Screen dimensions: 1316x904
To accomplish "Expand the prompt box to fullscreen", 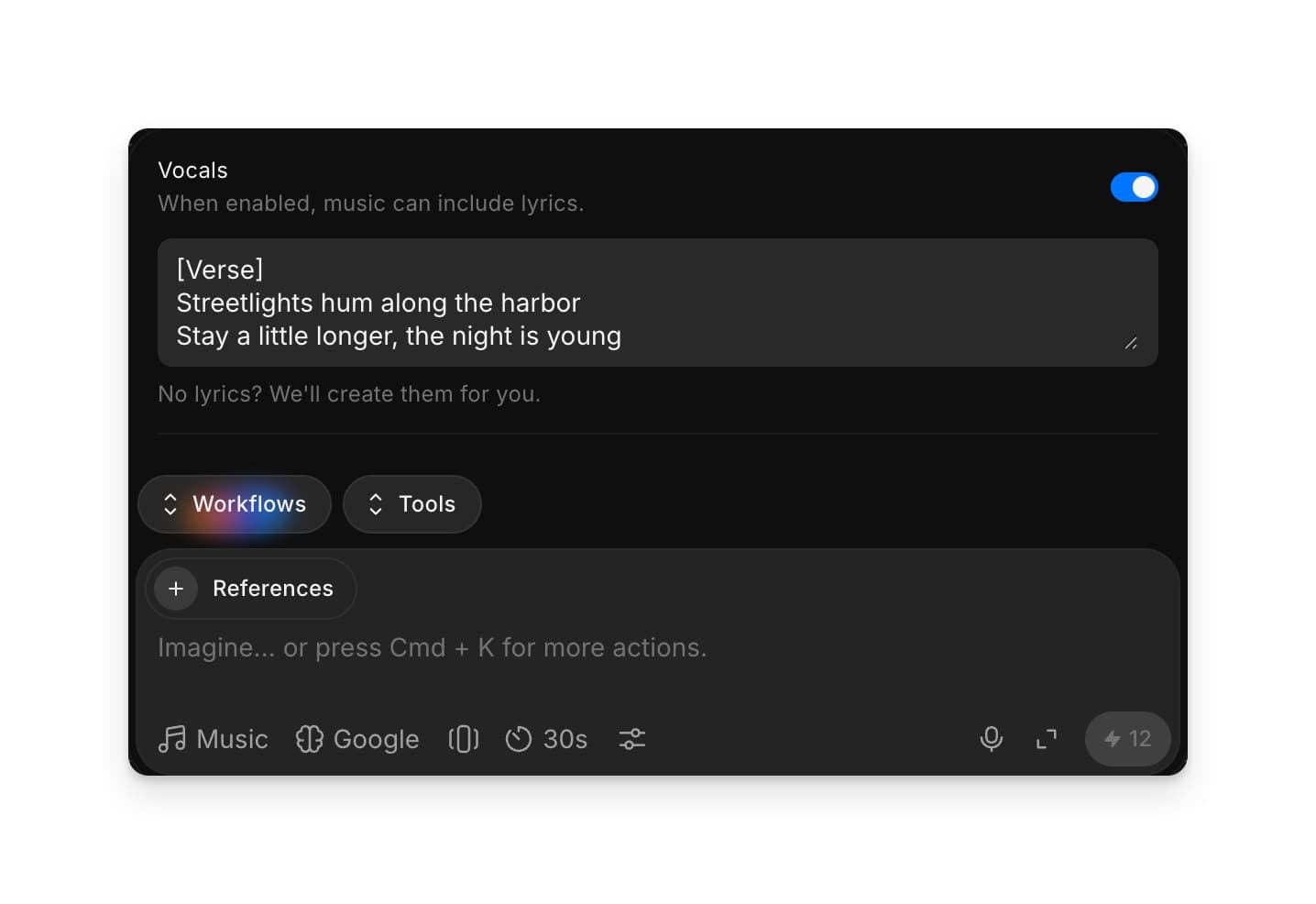I will 1047,739.
